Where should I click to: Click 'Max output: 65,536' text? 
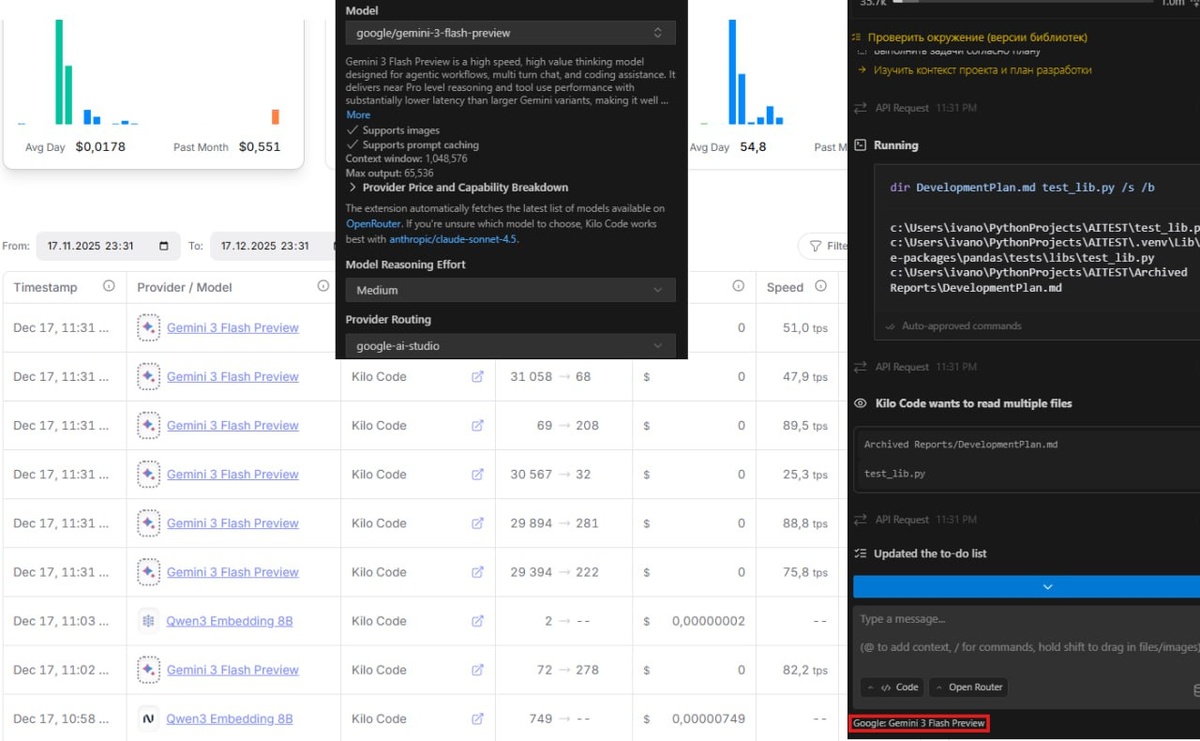pos(389,173)
